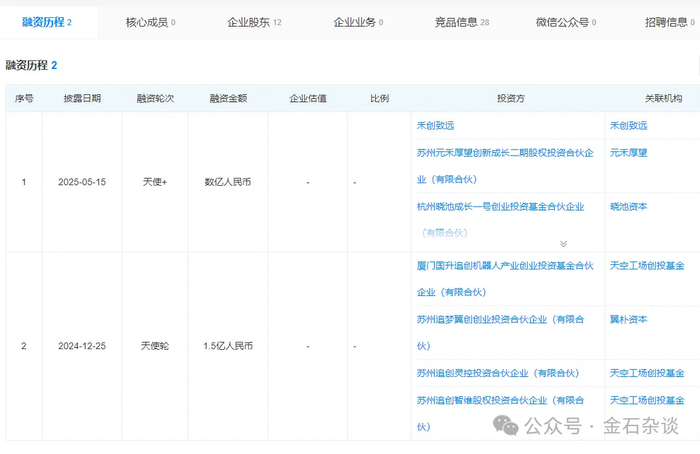700x454 pixels.
Task: Select 比例 column header
Action: [379, 98]
